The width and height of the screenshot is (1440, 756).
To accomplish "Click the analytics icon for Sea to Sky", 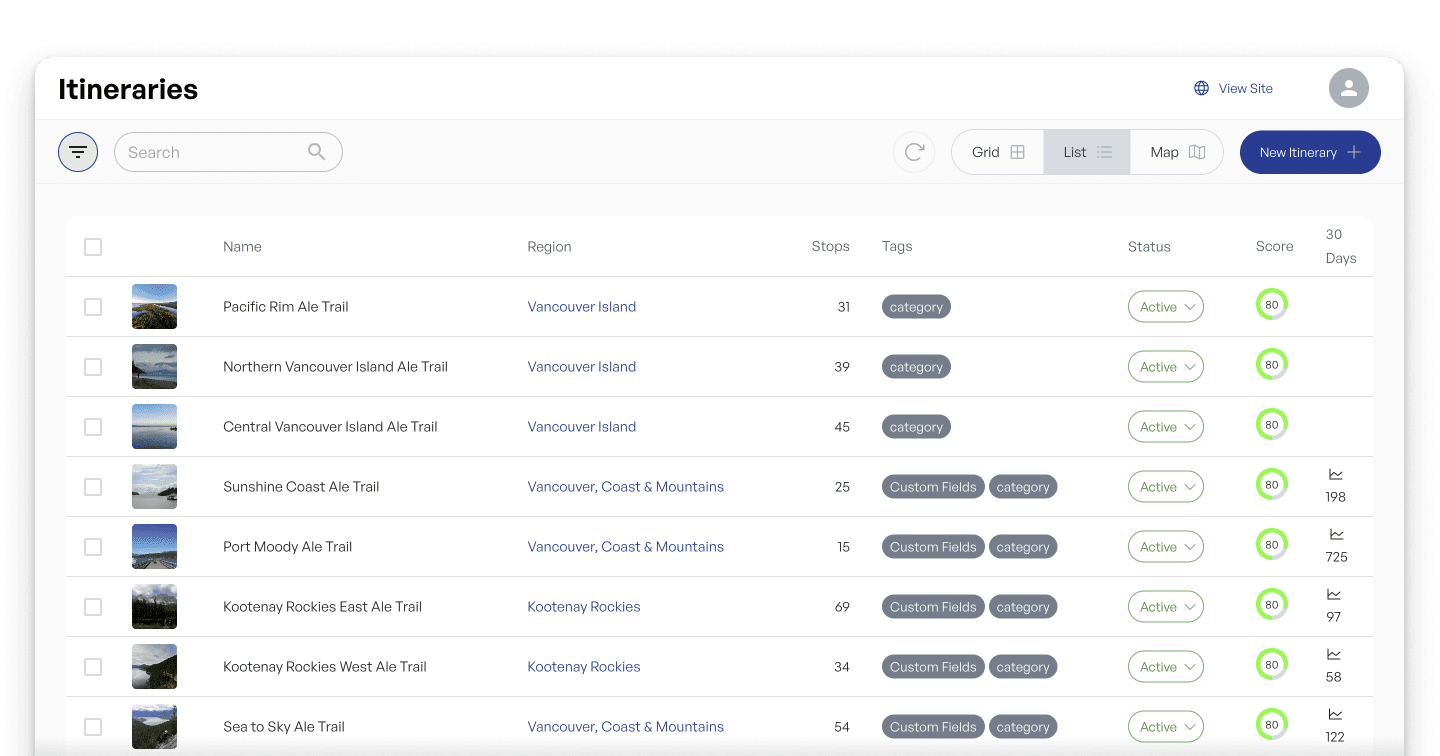I will [x=1335, y=715].
